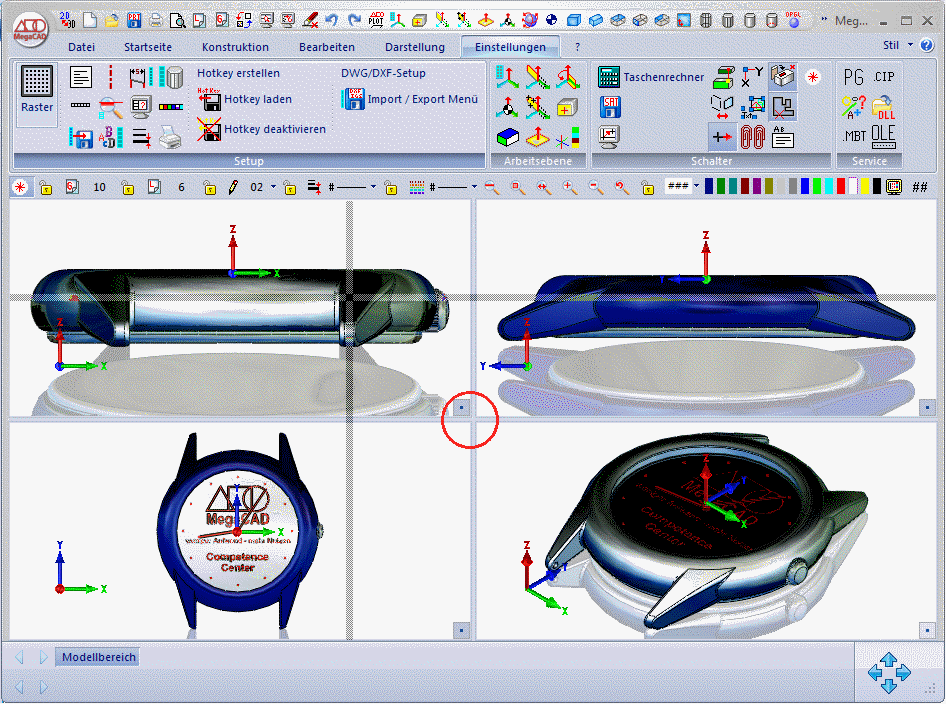
Task: Toggle the Raster grid button
Action: click(37, 94)
